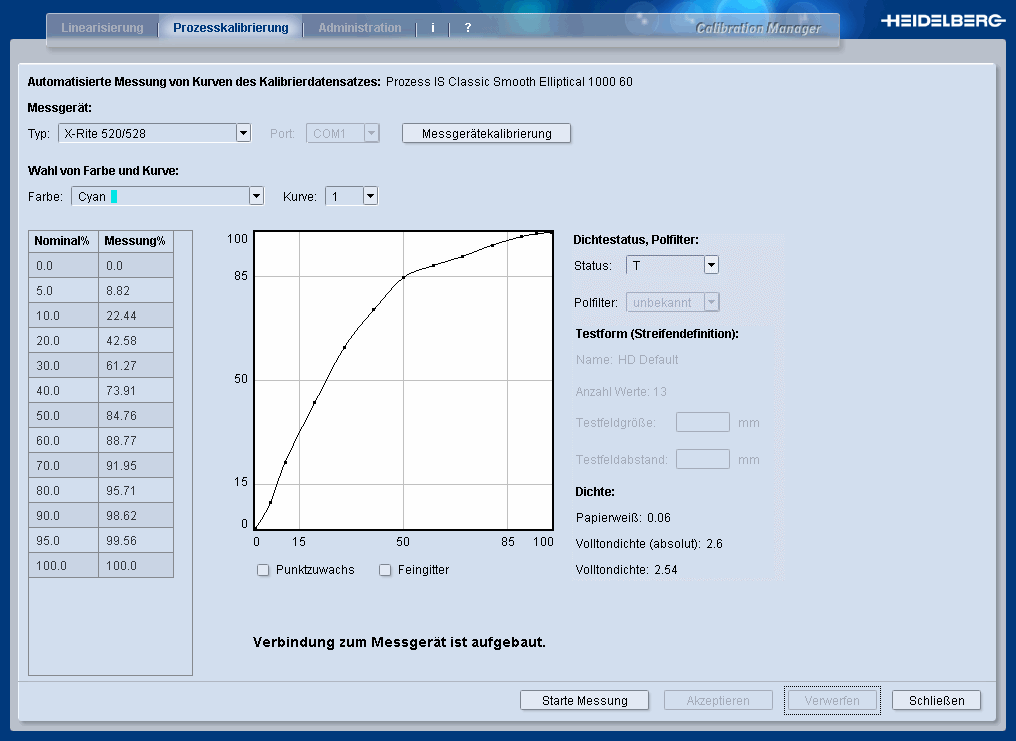Select nominal cell 60.0
Screen dimensions: 1016x741
coord(64,440)
